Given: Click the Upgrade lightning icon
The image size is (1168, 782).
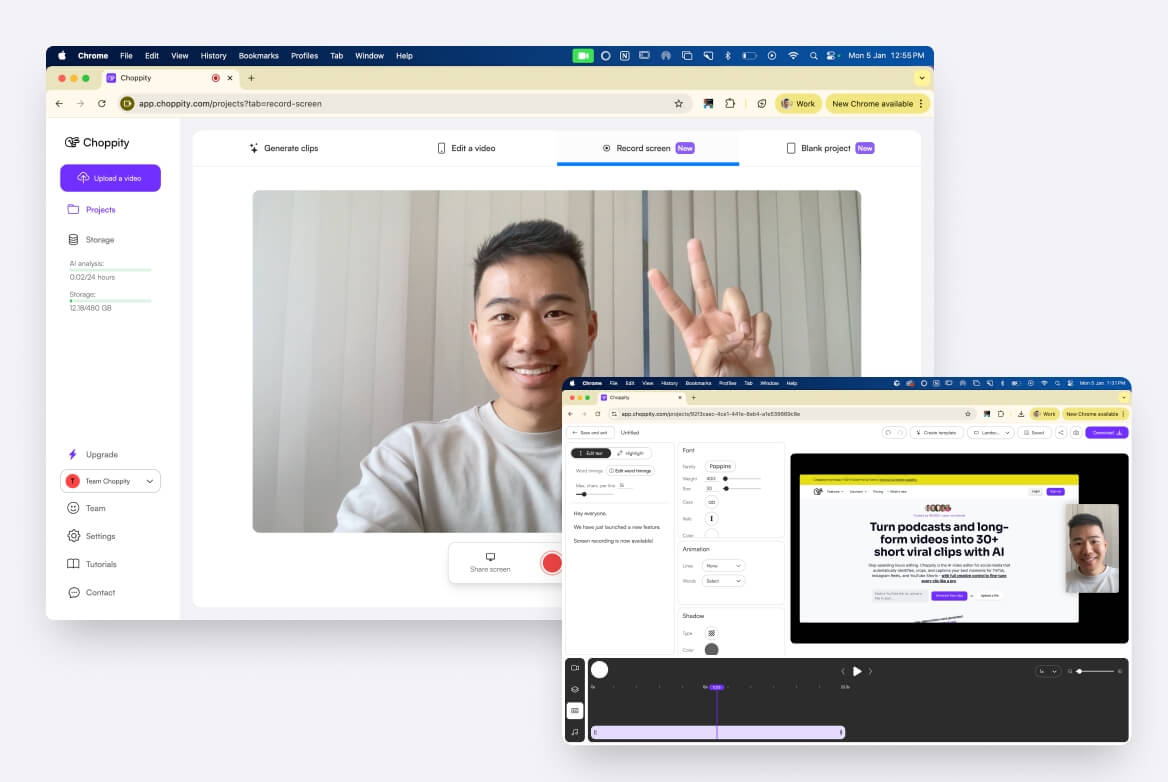Looking at the screenshot, I should click(x=73, y=454).
